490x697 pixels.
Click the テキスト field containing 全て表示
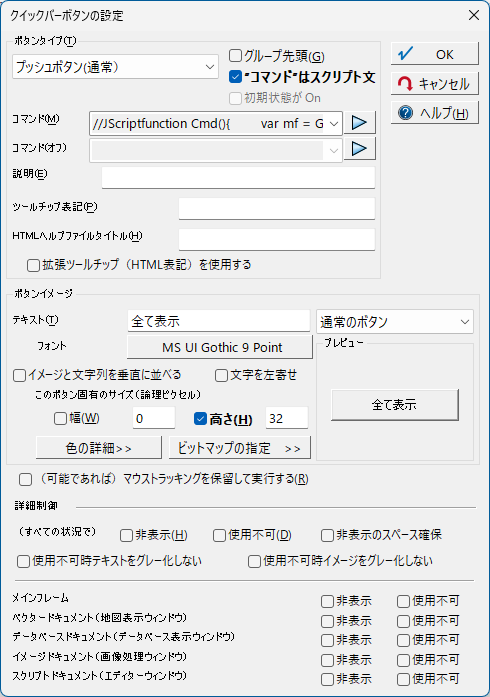(219, 321)
